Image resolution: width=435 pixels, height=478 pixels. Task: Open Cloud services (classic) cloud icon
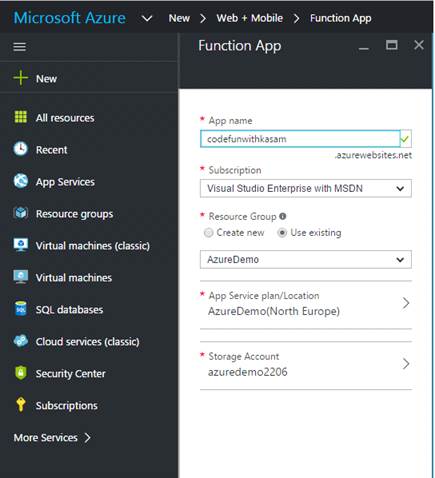(x=21, y=341)
